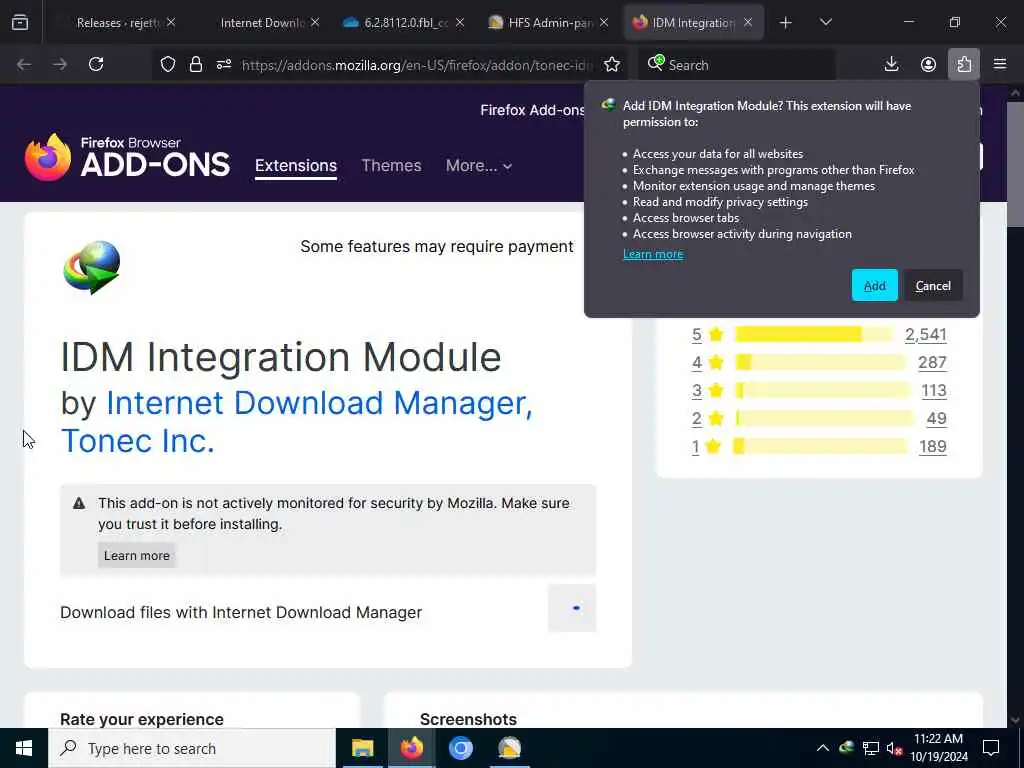Open Firefox window in taskbar

(411, 748)
